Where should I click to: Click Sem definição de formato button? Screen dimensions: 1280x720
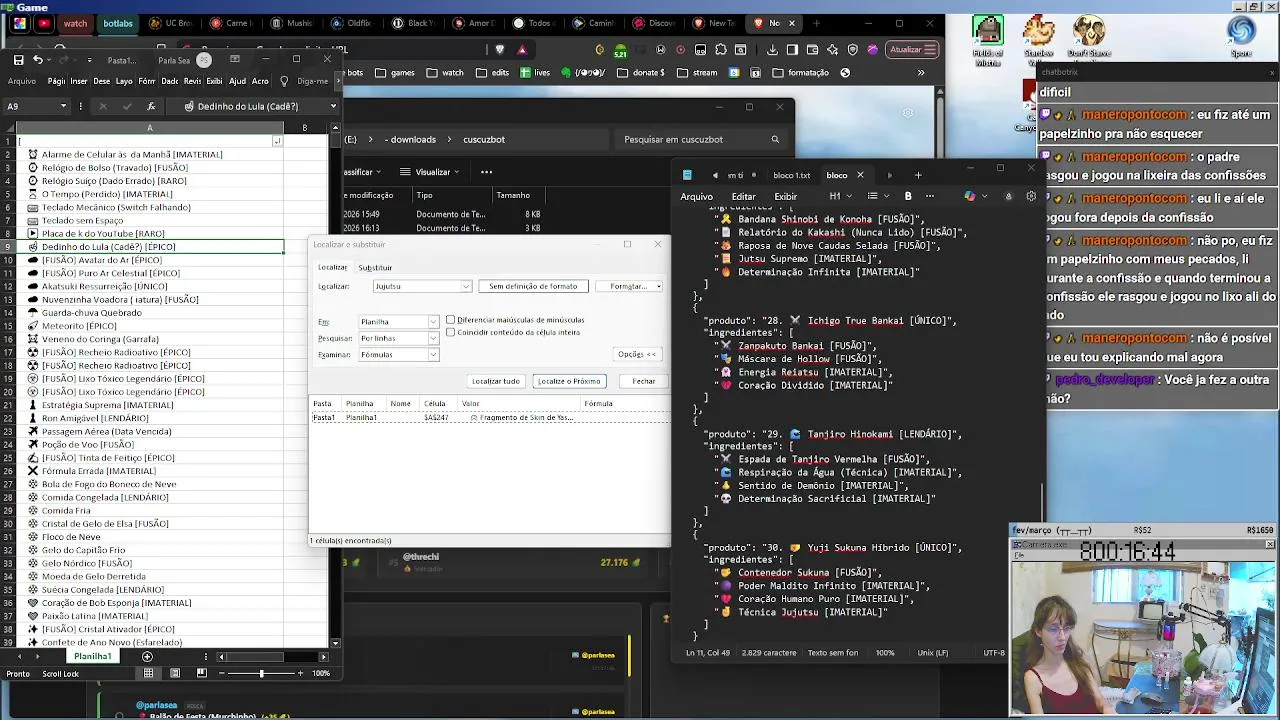click(x=533, y=287)
